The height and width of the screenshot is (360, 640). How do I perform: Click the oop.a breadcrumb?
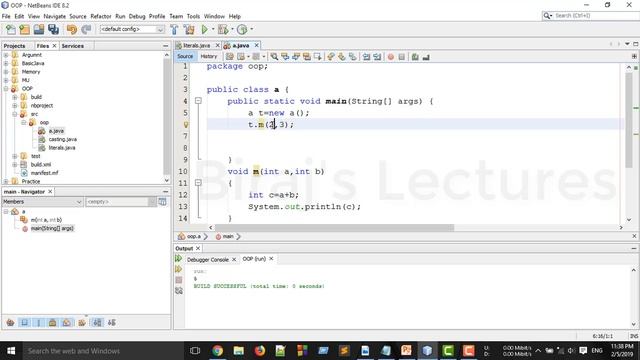[193, 236]
